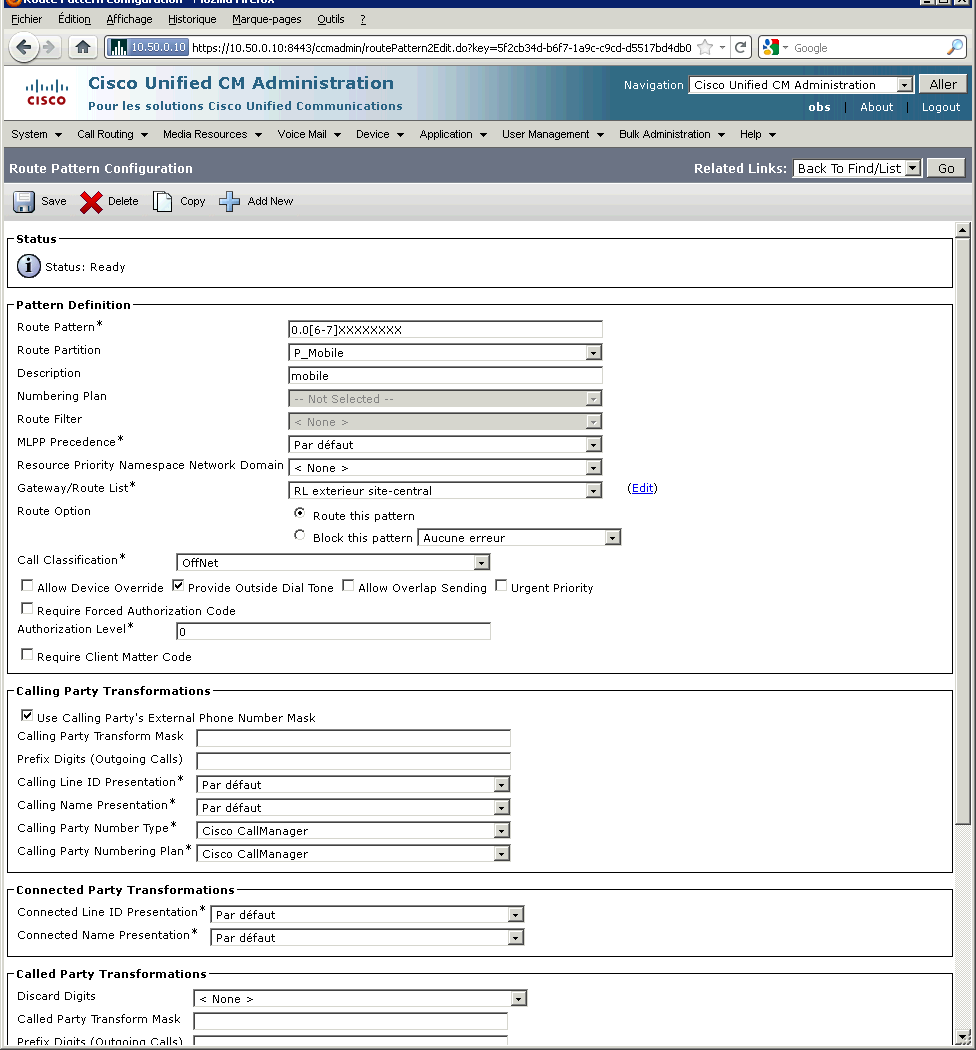
Task: Open the Related Links dropdown
Action: point(857,168)
